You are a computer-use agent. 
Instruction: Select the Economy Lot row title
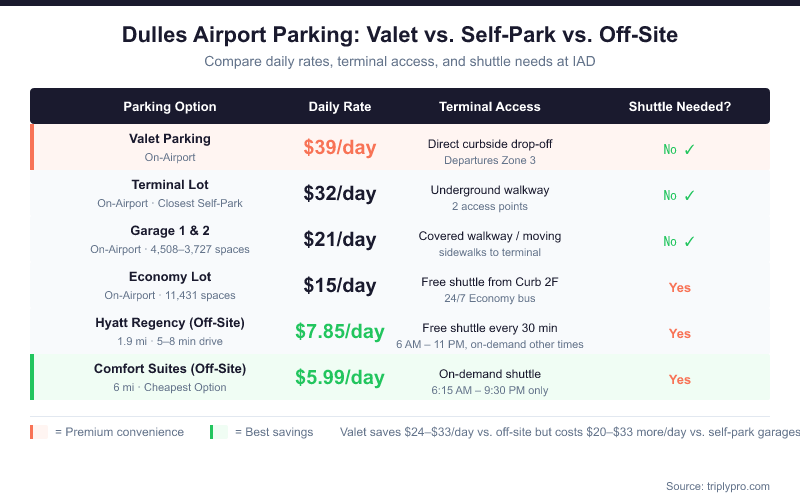tap(170, 277)
